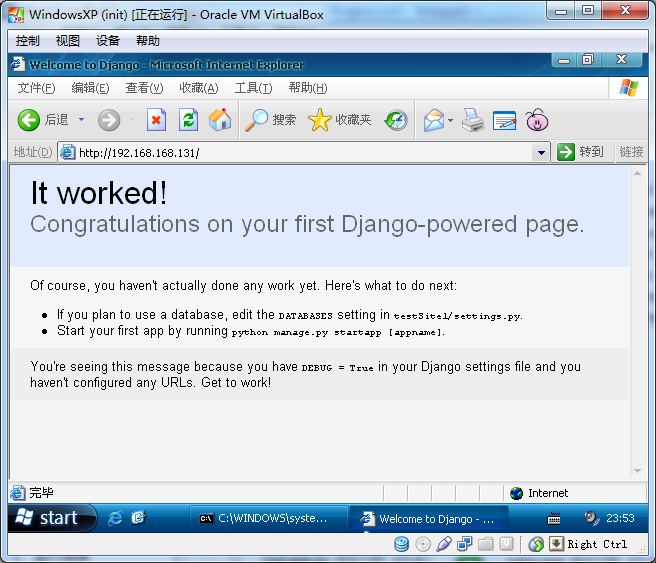
Task: Open the History clock icon
Action: 396,120
